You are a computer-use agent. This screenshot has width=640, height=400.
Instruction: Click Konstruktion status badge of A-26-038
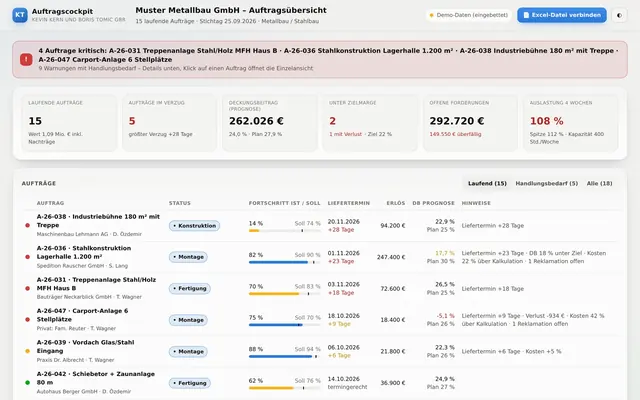coord(194,226)
